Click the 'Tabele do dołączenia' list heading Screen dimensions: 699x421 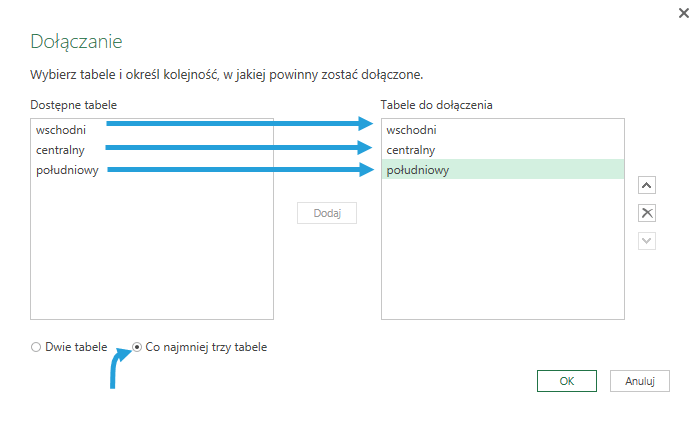click(x=436, y=104)
